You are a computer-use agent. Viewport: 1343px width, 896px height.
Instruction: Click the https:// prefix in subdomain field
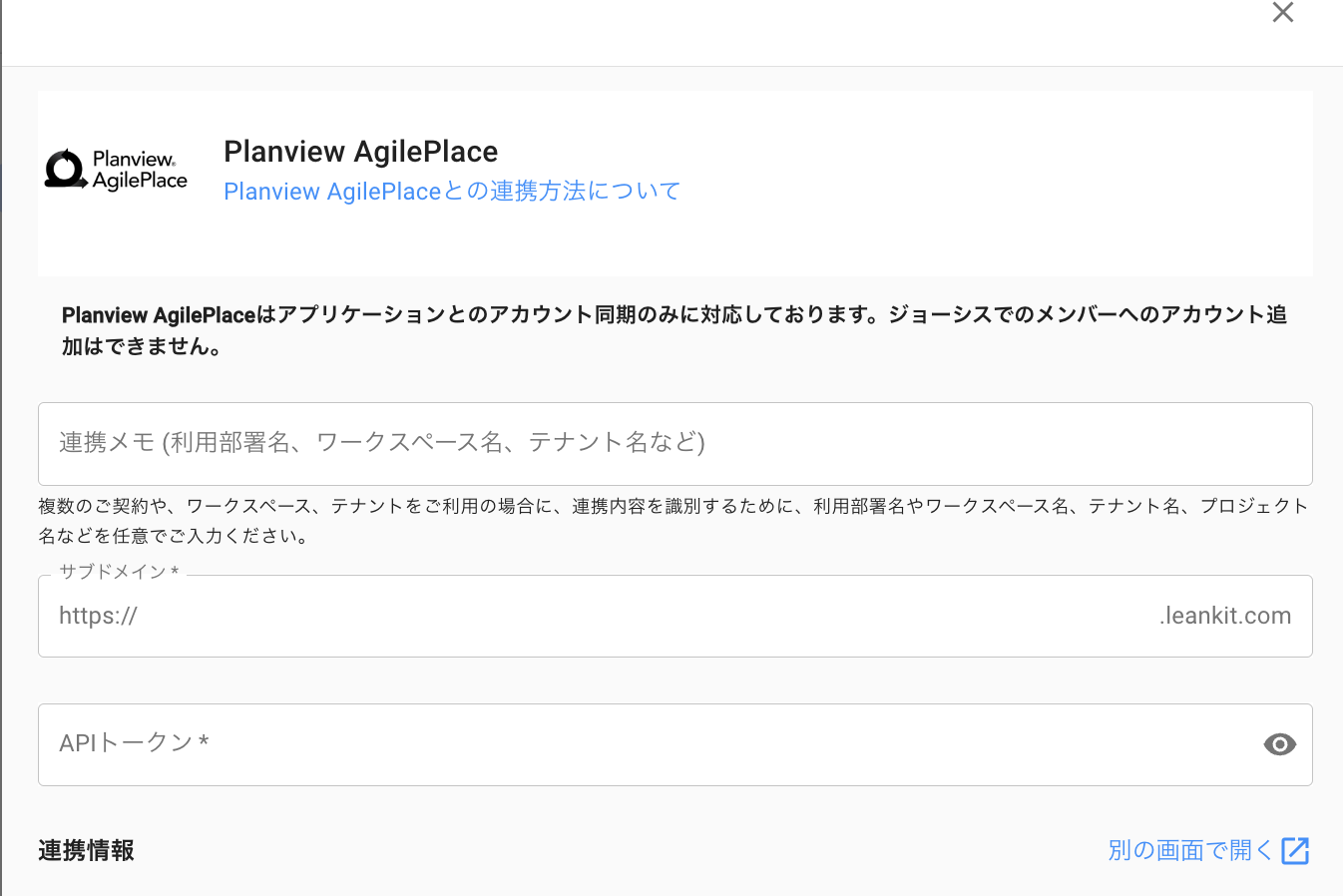point(98,616)
